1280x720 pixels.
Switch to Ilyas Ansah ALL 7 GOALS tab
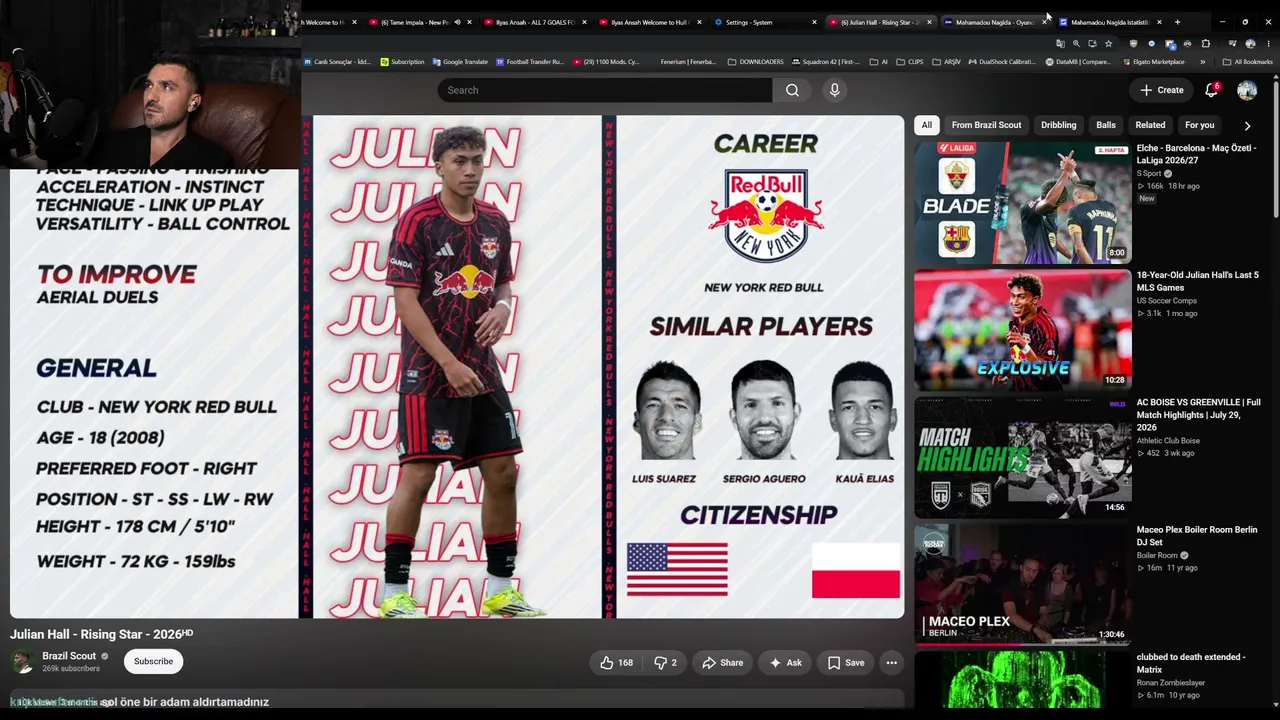(x=534, y=22)
